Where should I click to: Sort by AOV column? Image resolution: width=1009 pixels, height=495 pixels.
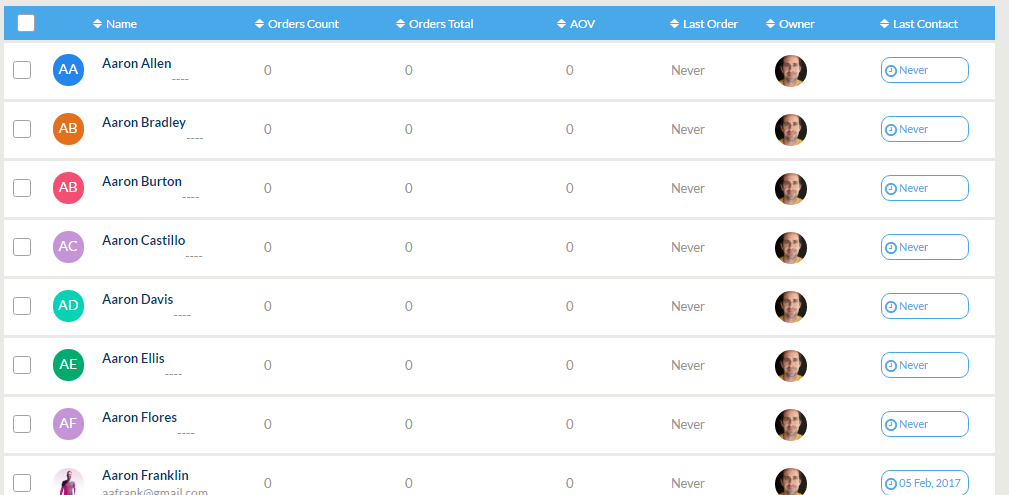(x=576, y=24)
